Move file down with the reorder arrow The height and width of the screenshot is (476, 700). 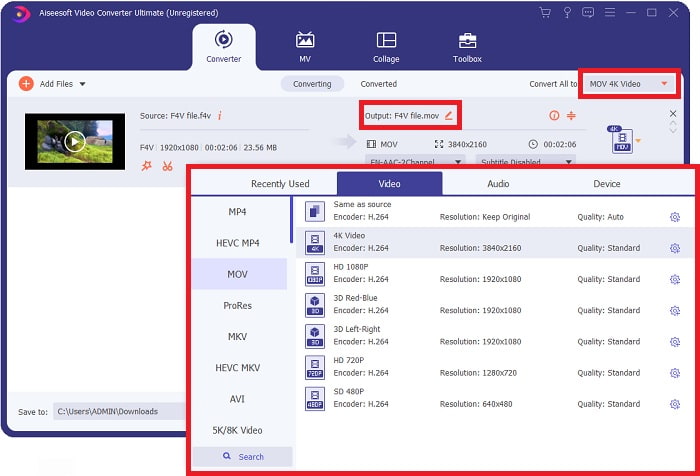[x=673, y=130]
